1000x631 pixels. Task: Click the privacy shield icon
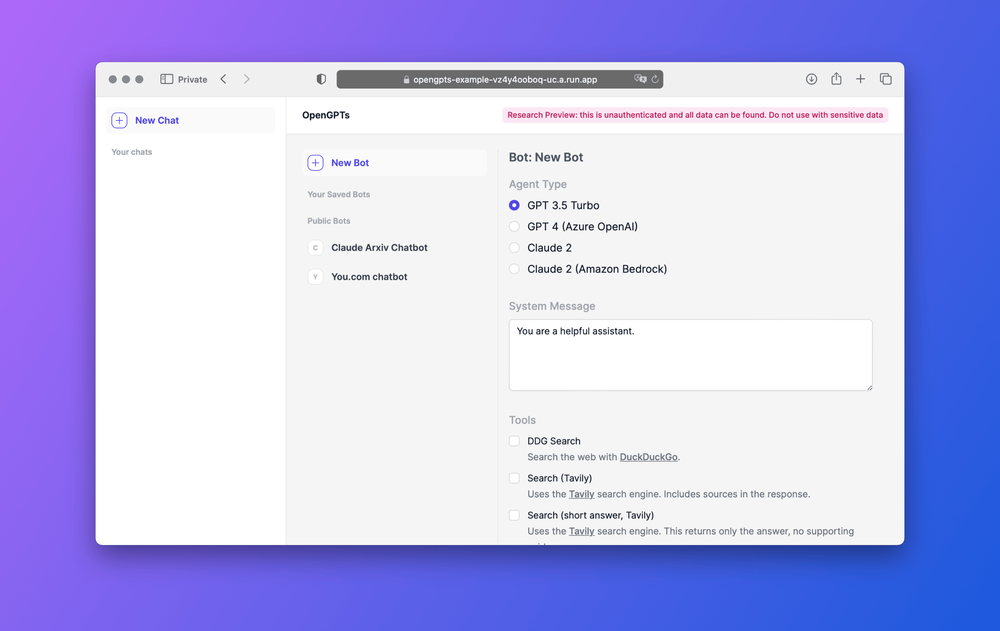321,79
